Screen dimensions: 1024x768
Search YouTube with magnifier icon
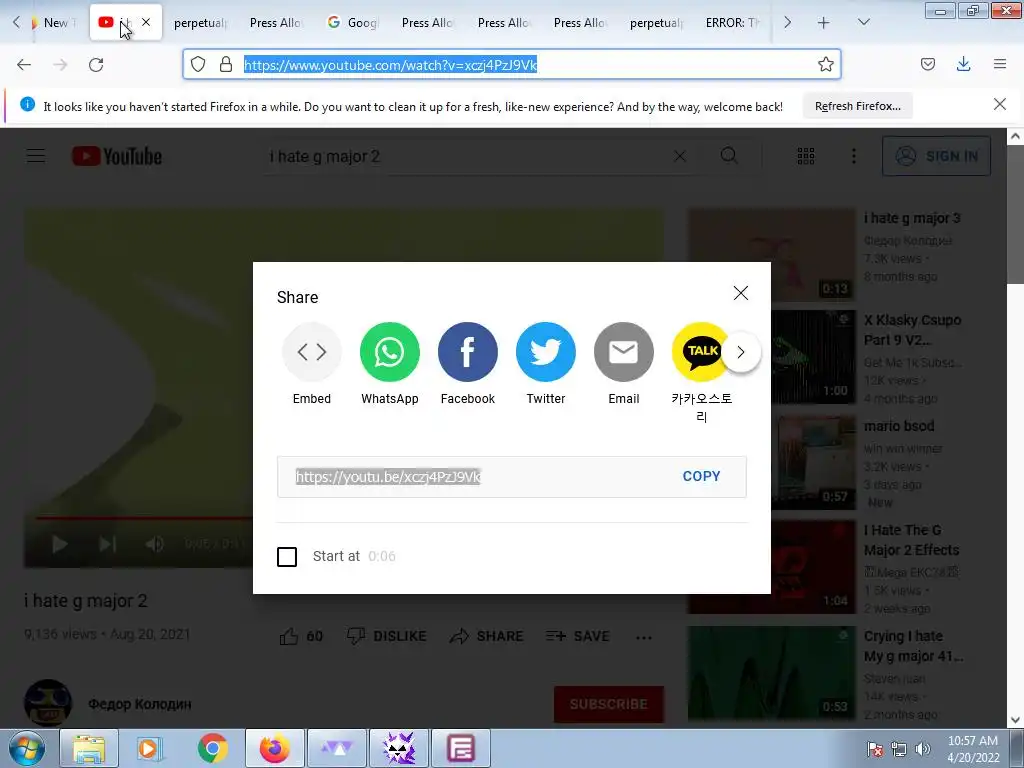coord(729,155)
